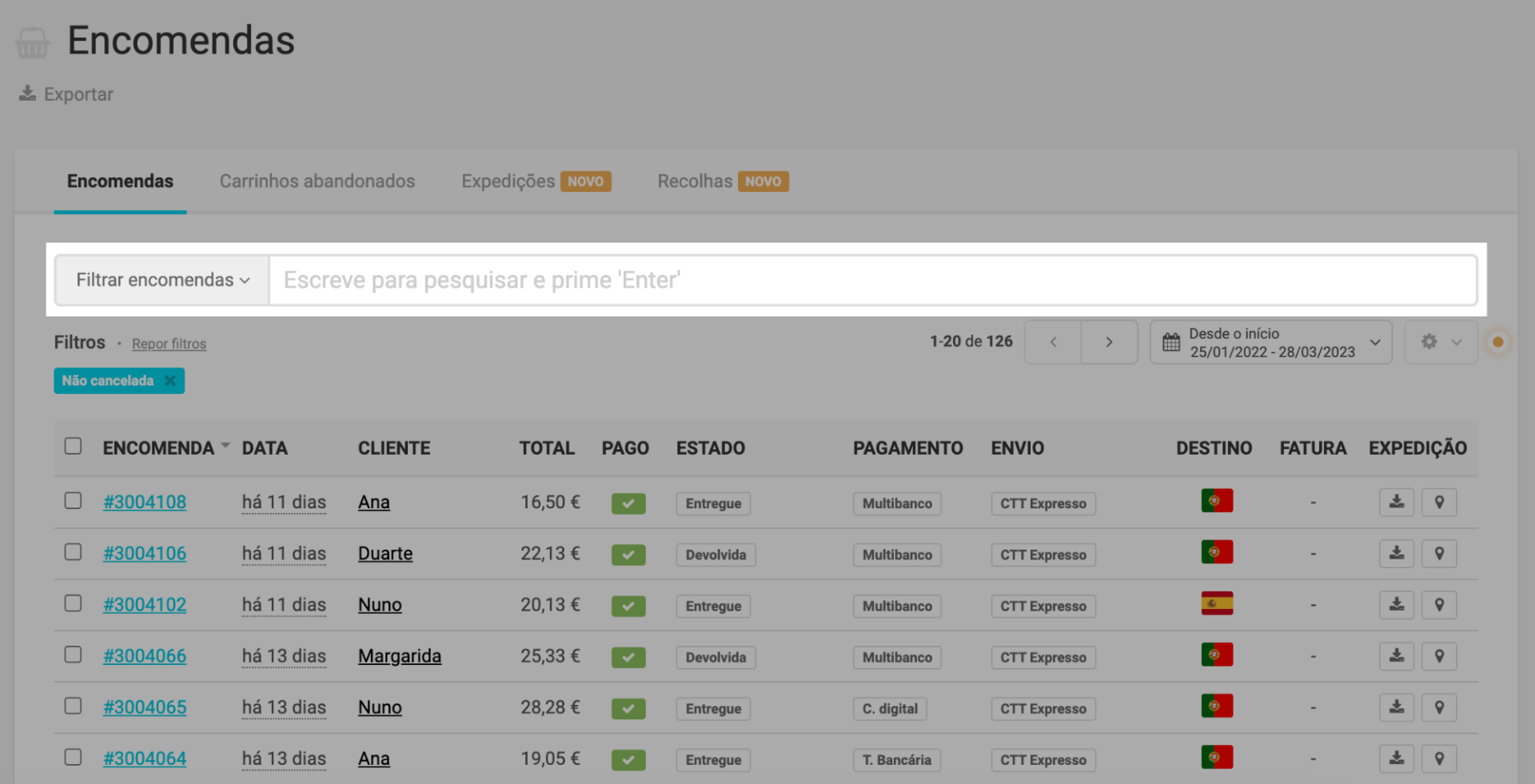Open the gear settings dropdown
This screenshot has width=1535, height=784.
click(1440, 342)
